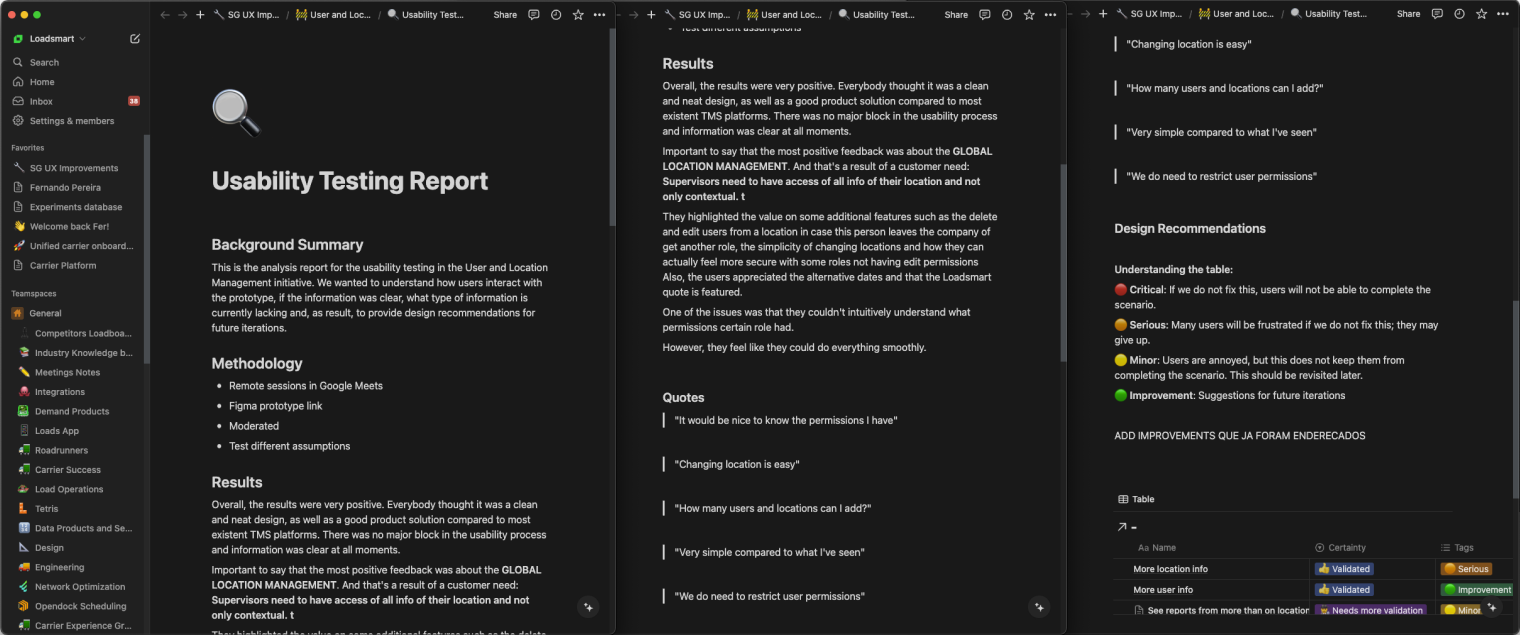
Task: Open 'User and Loc...' breadcrumb in the right window
Action: pyautogui.click(x=1237, y=15)
